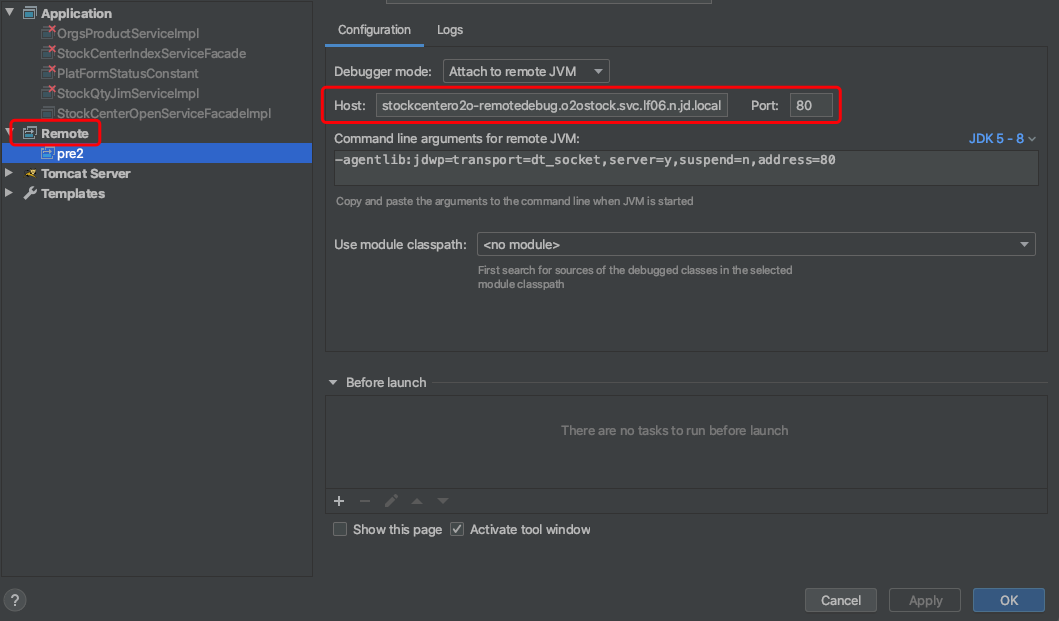Click the move task down arrow

tap(443, 501)
